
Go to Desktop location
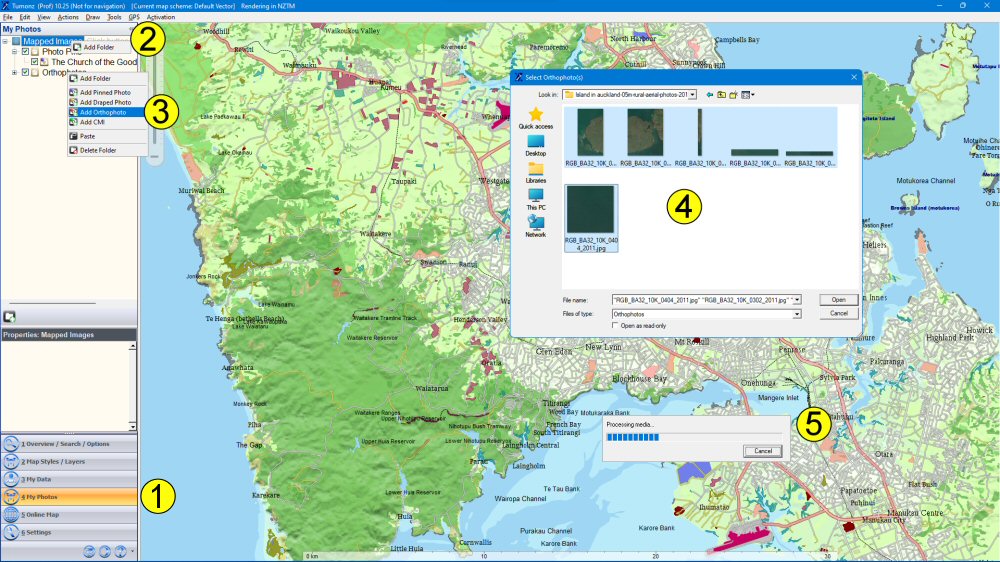tap(536, 146)
